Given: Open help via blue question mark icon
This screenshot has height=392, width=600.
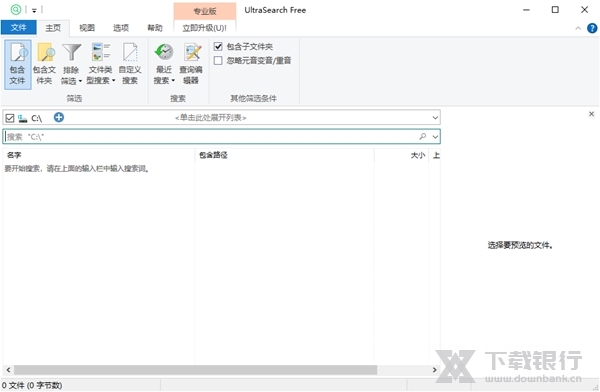Looking at the screenshot, I should (592, 28).
